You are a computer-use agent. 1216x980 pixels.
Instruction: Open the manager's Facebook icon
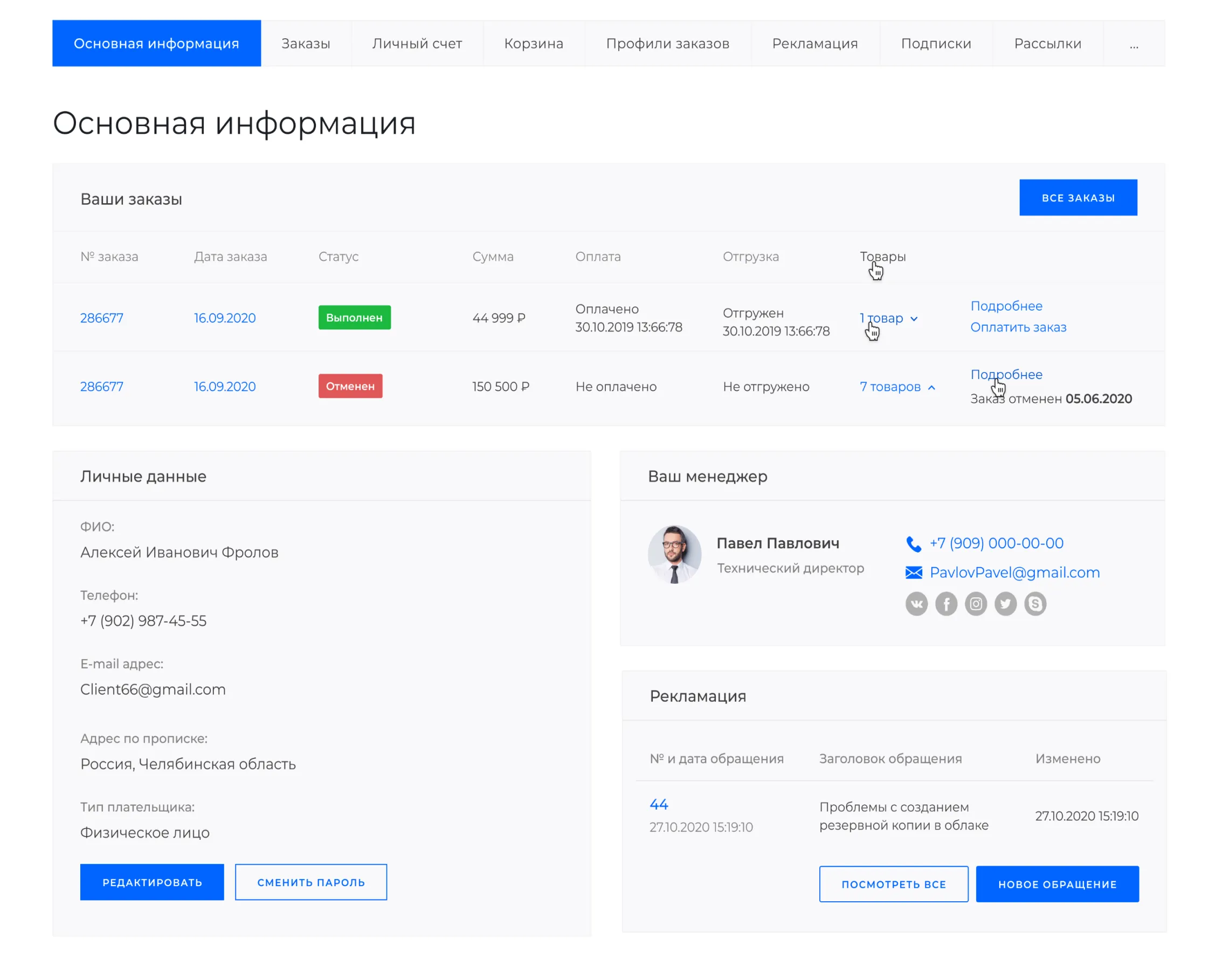point(945,603)
